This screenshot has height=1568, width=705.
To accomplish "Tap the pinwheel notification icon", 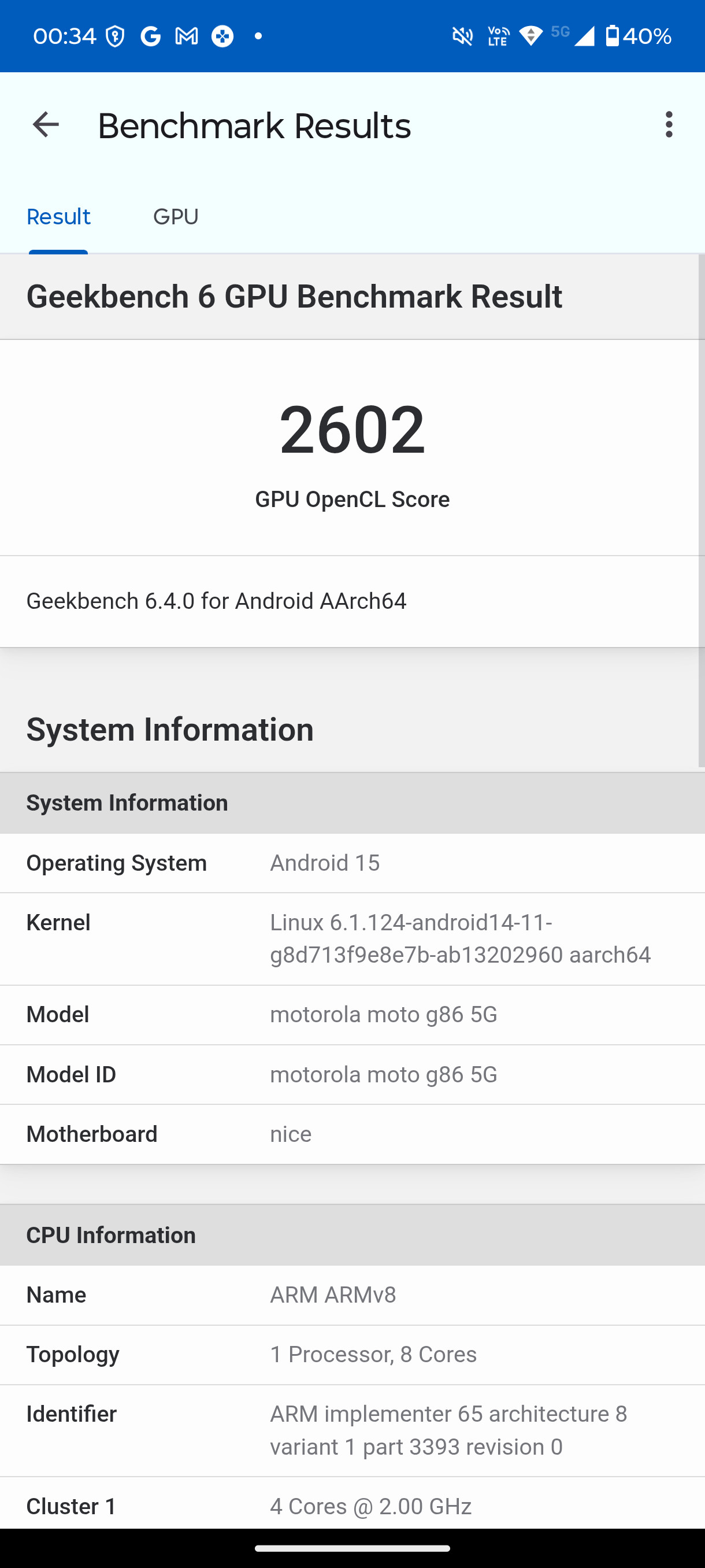I will click(x=222, y=36).
